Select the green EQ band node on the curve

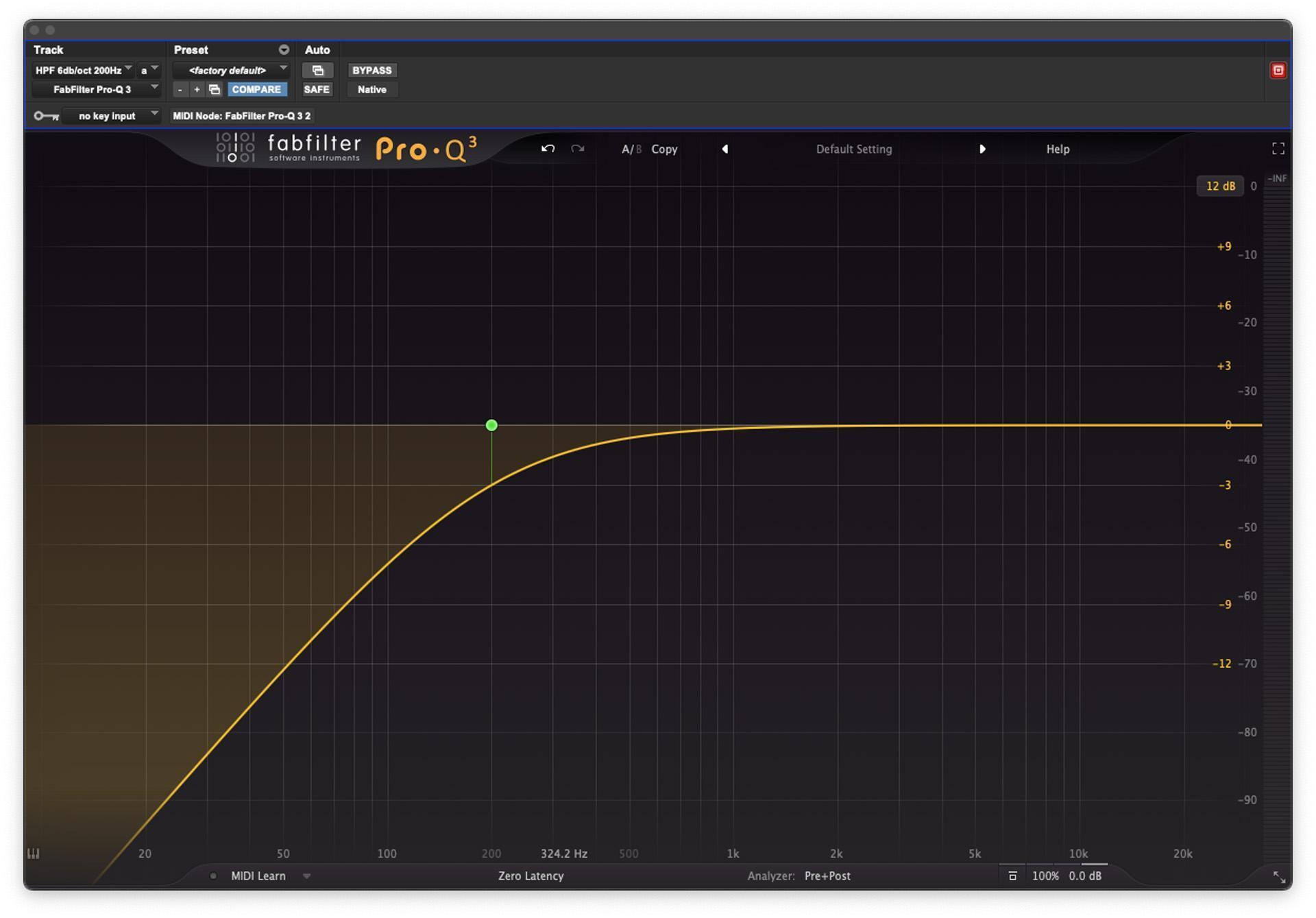pos(491,425)
